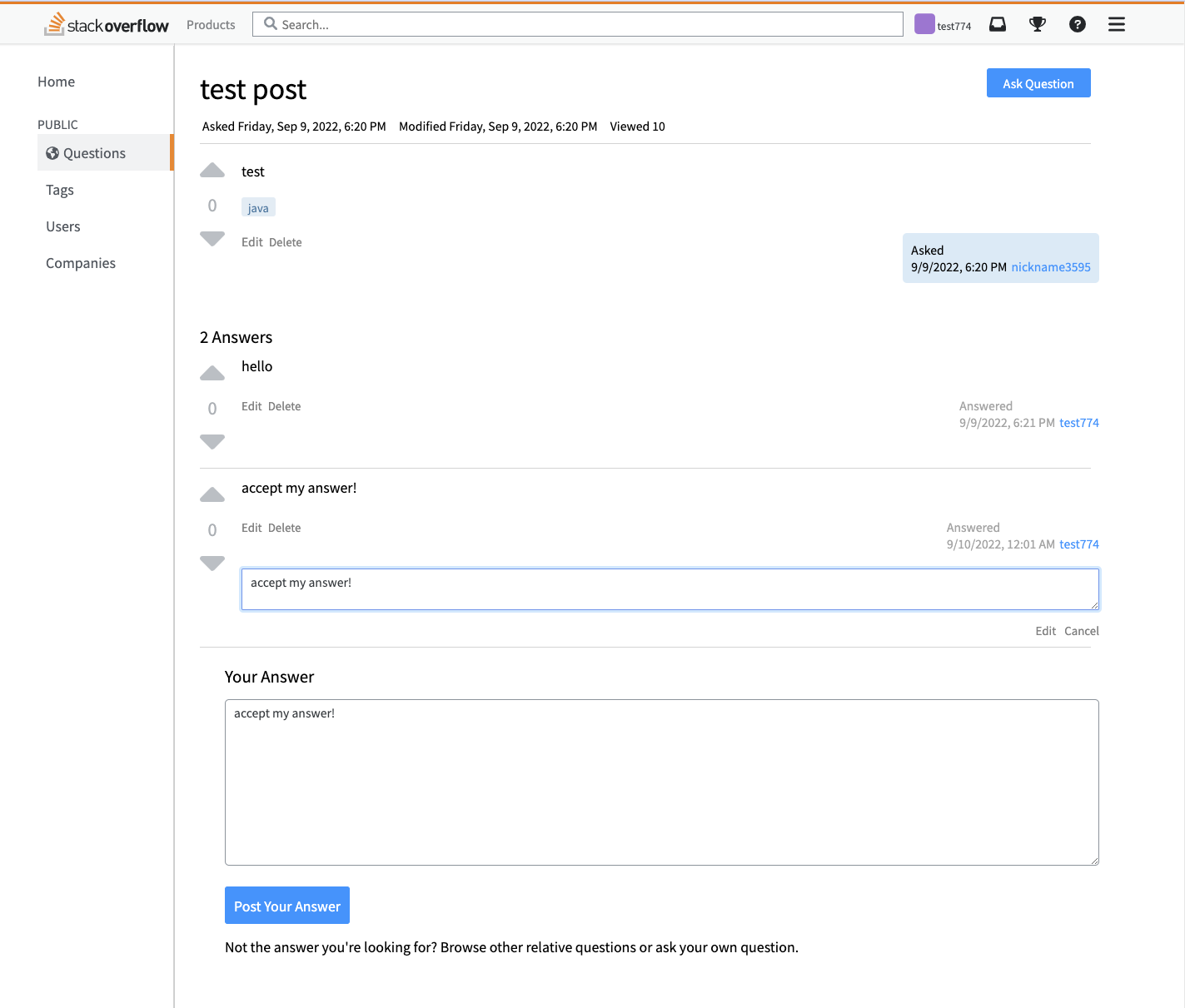Edit the question 'test'

coord(252,242)
